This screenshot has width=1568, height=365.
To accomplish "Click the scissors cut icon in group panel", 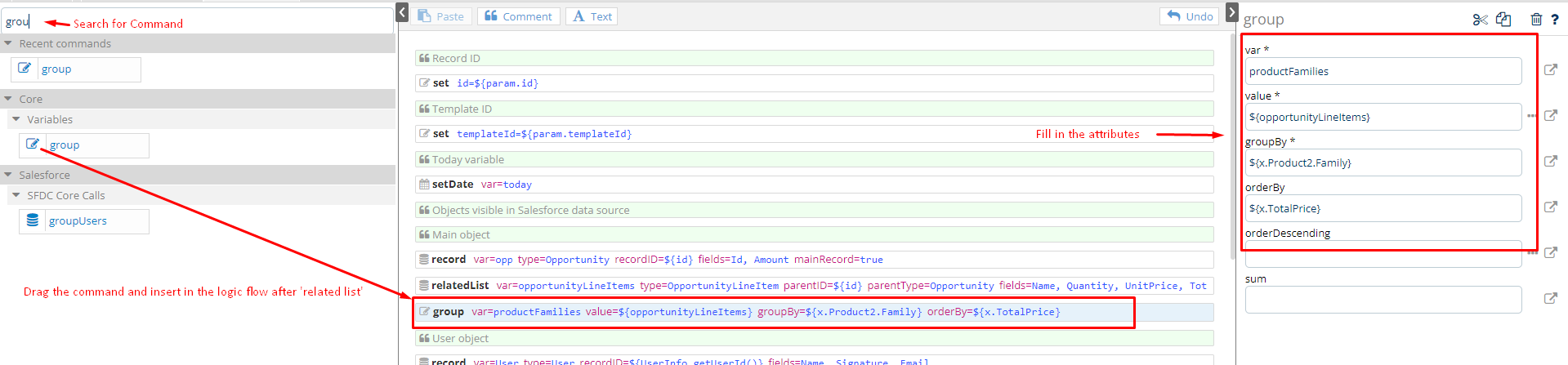I will [1480, 20].
